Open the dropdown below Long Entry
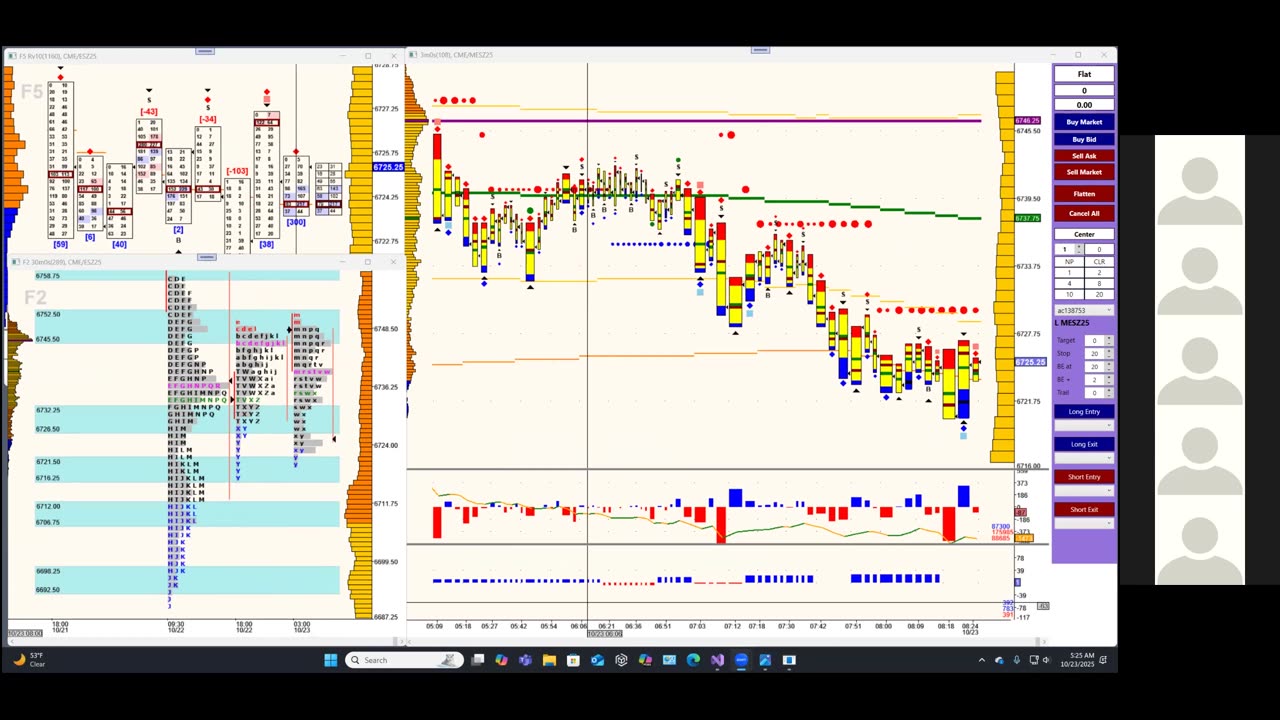The image size is (1280, 720). click(1084, 425)
